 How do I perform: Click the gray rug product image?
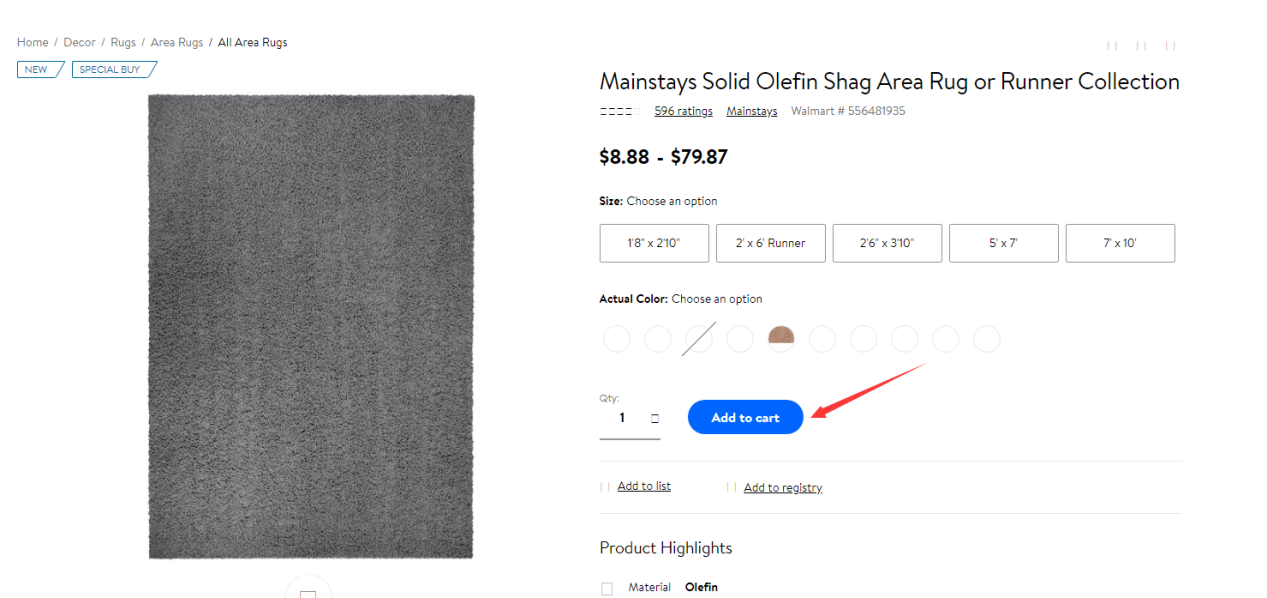point(311,326)
